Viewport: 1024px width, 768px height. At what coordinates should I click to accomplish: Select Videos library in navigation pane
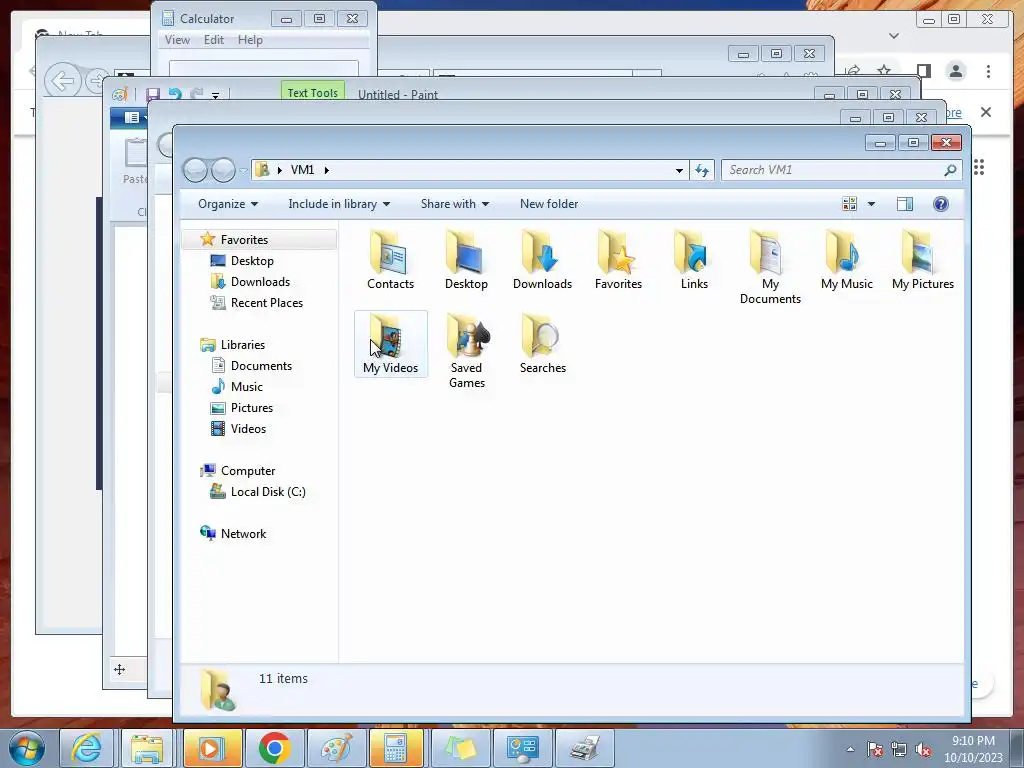(x=248, y=428)
